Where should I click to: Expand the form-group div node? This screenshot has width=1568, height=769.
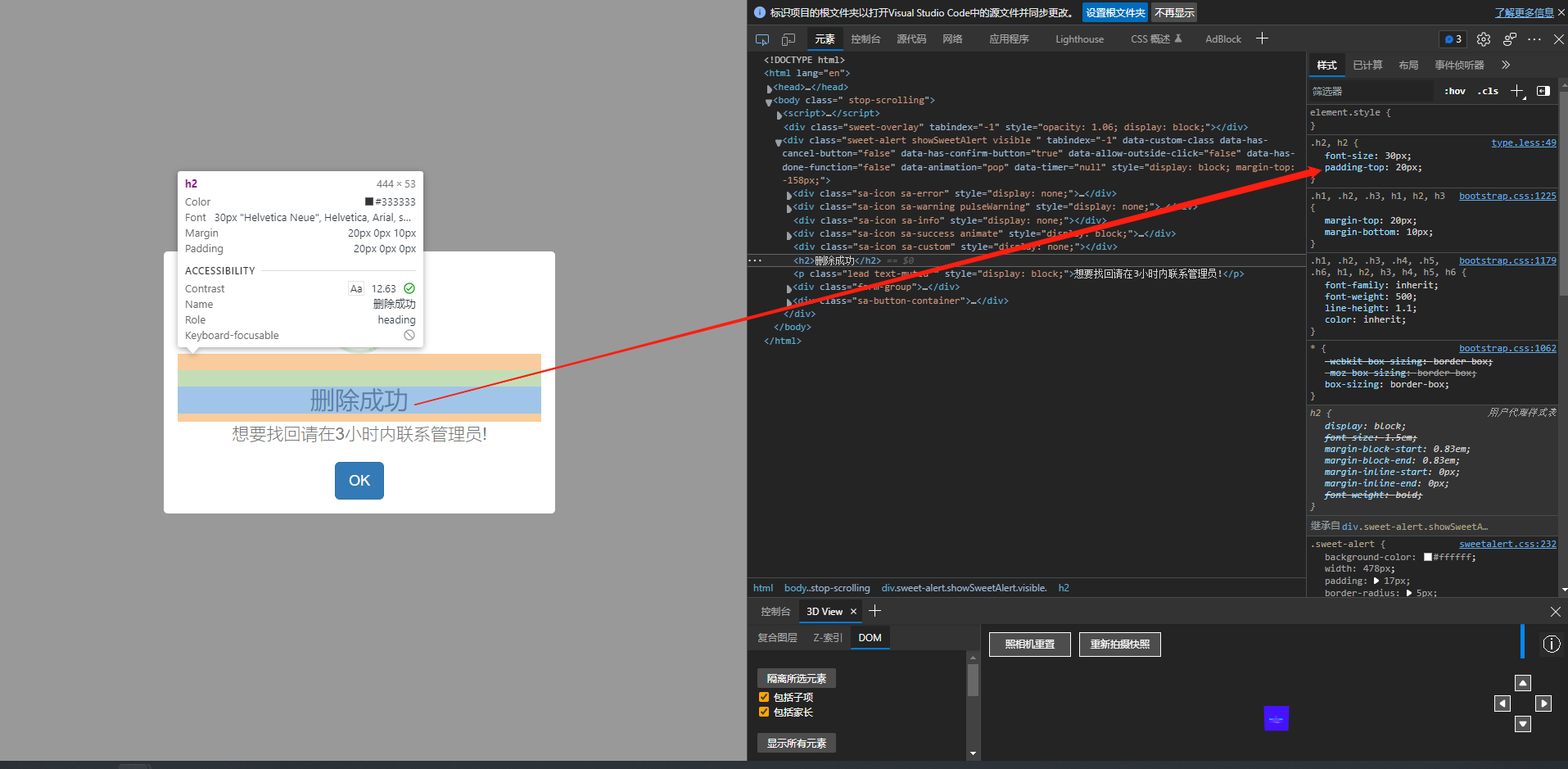789,288
